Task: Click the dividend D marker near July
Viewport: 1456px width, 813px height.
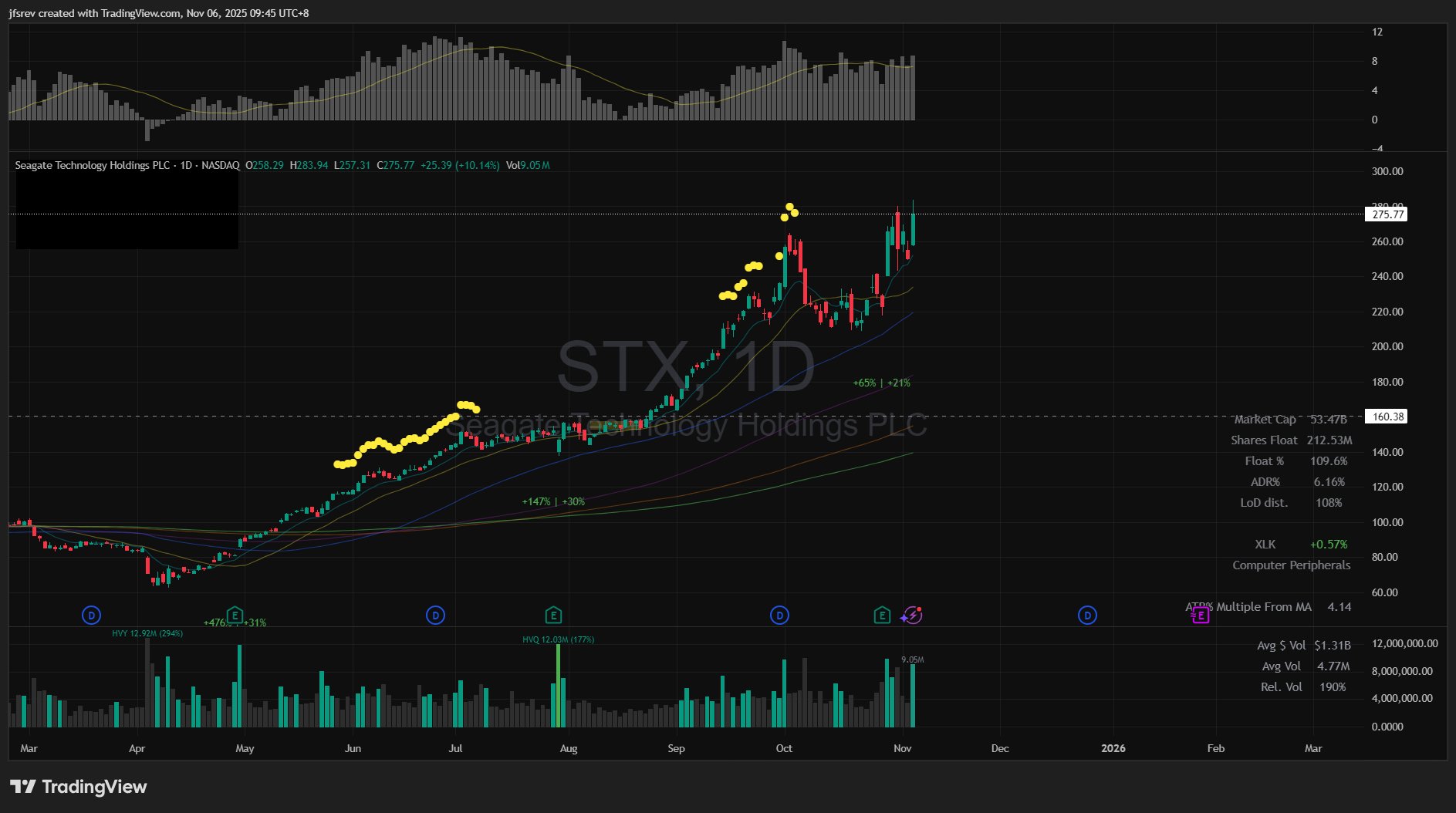Action: pyautogui.click(x=436, y=616)
